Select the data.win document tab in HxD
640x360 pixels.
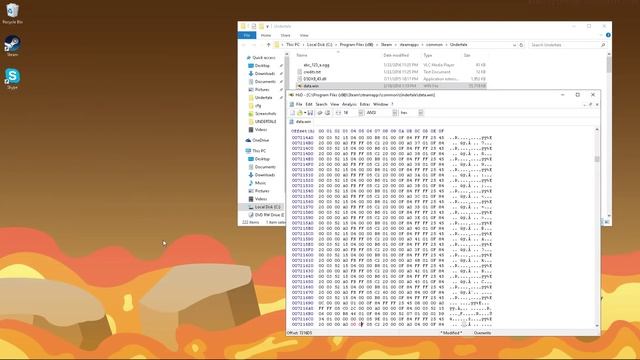[x=300, y=122]
